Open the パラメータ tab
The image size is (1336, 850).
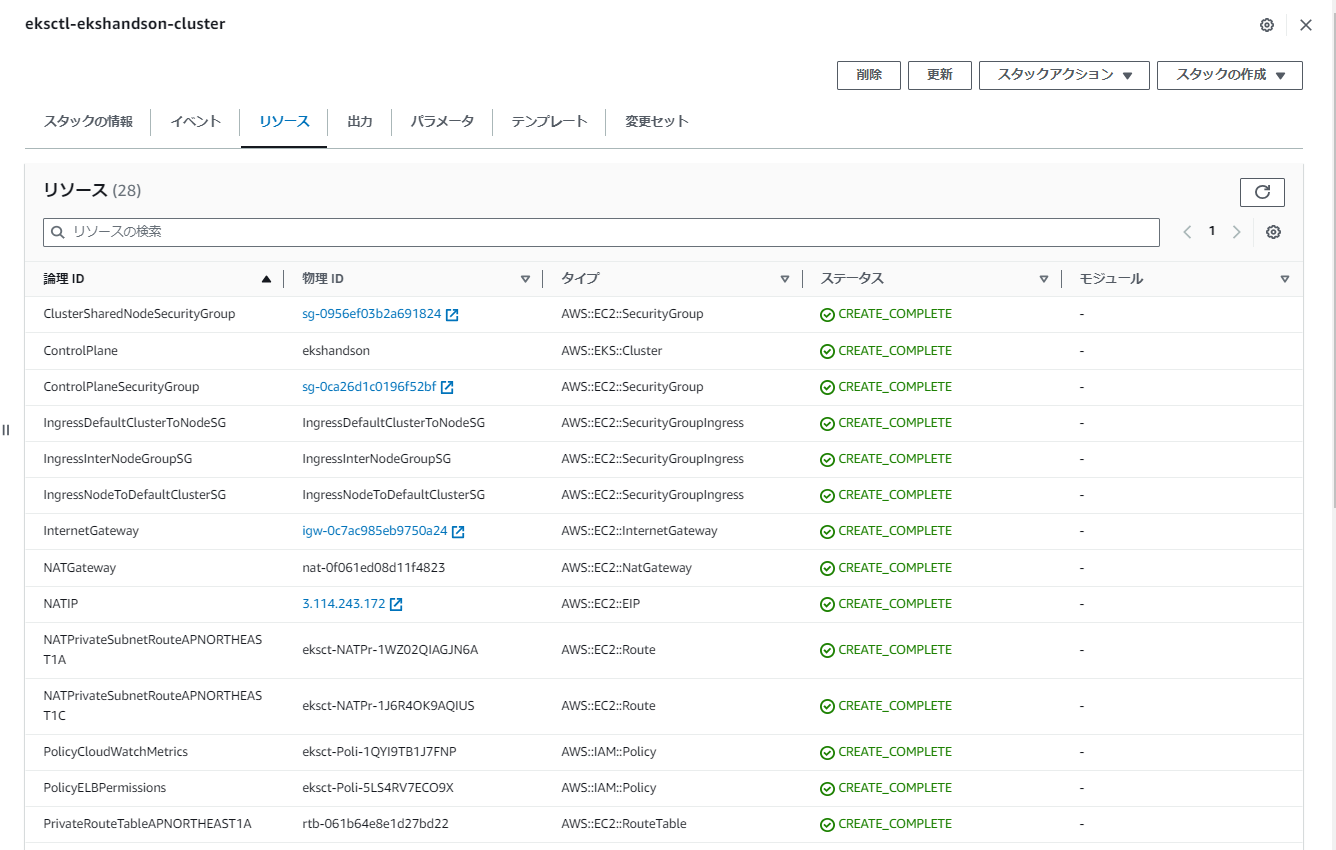pos(442,122)
